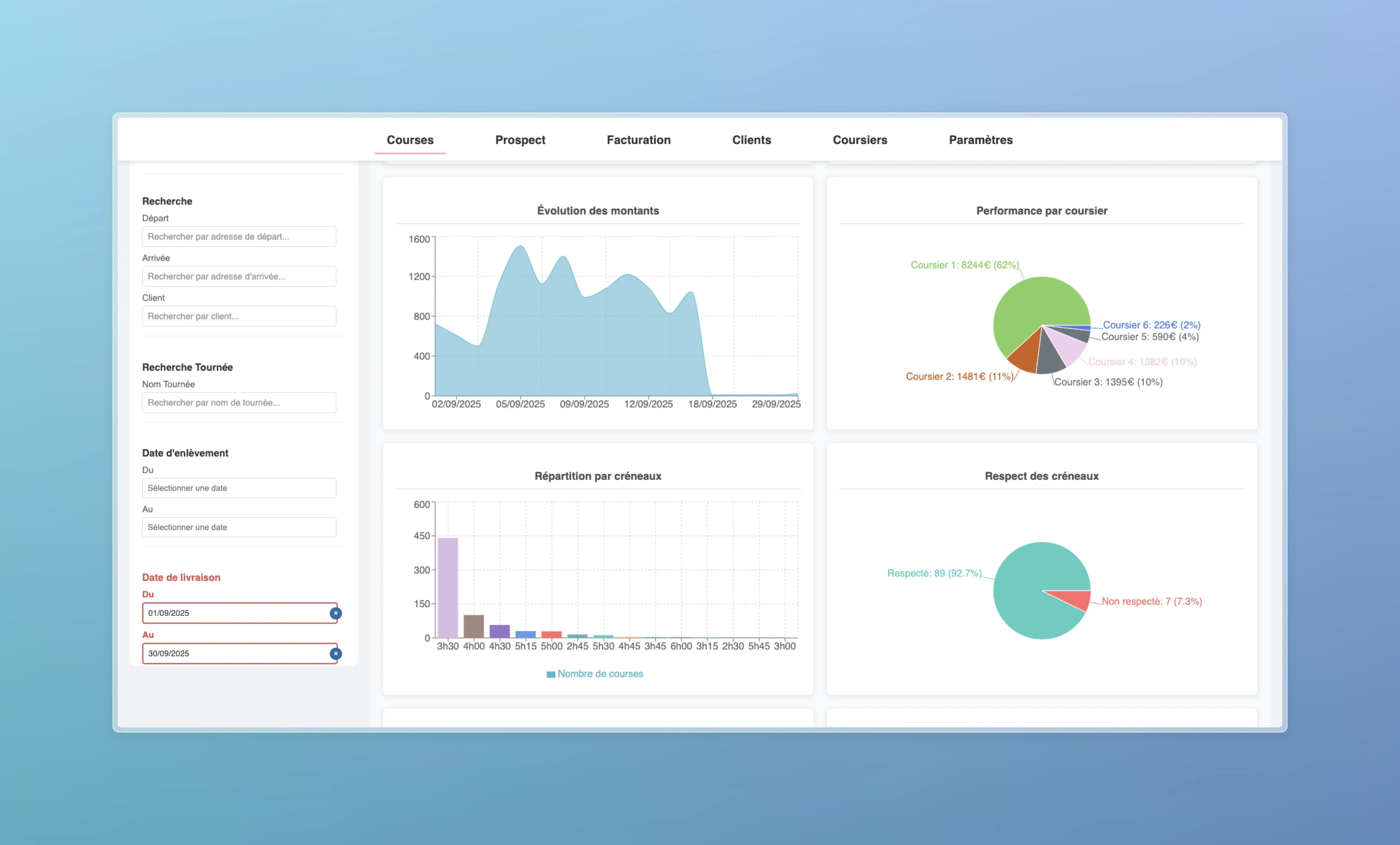Screen dimensions: 1400x845
Task: Toggle the Nombre de courses legend marker
Action: (x=550, y=675)
